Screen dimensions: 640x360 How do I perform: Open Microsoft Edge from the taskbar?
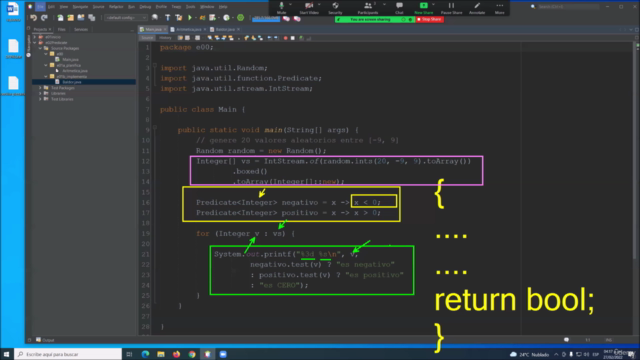tap(145, 354)
